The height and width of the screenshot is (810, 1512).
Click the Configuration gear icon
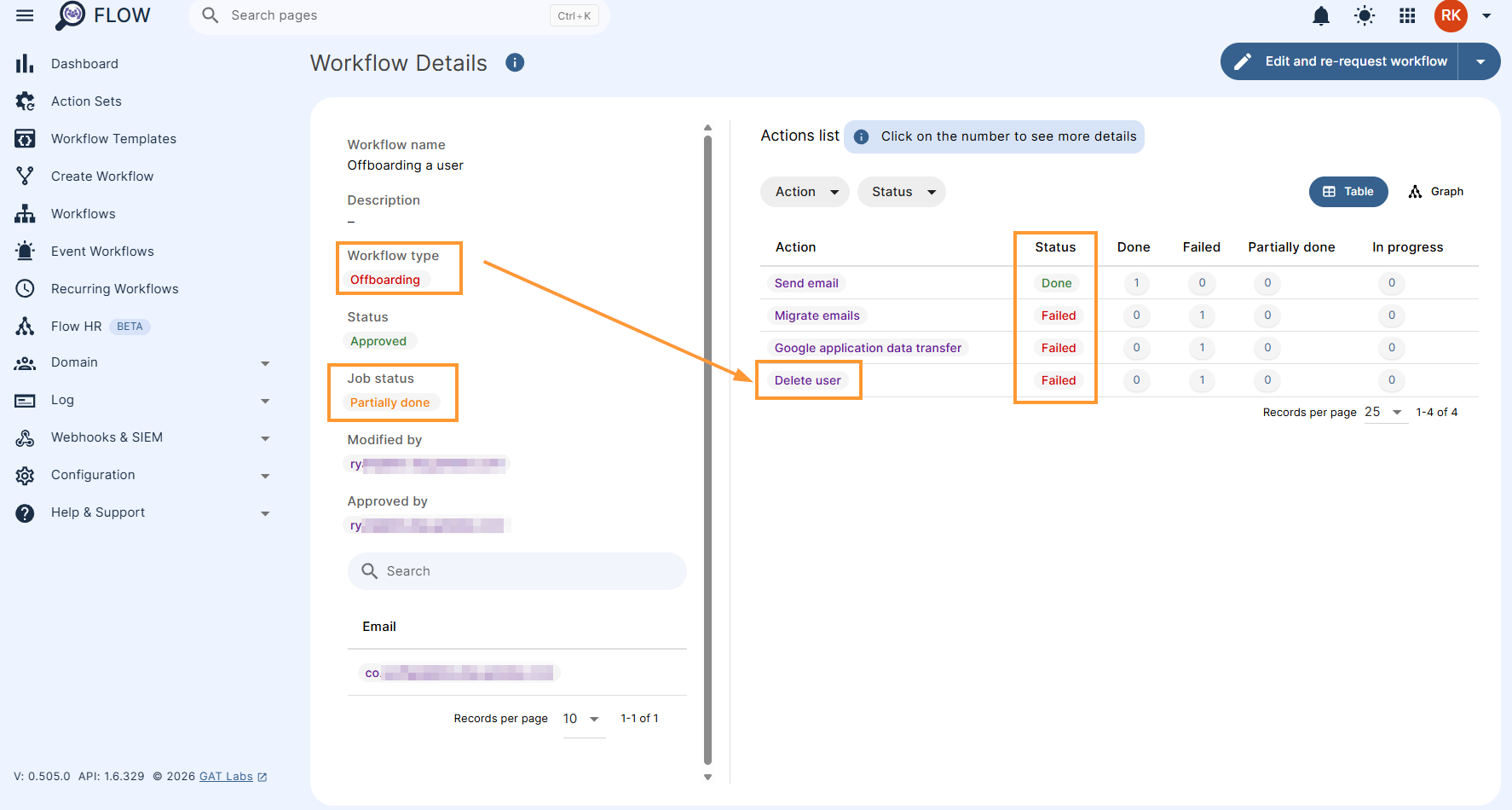(25, 475)
